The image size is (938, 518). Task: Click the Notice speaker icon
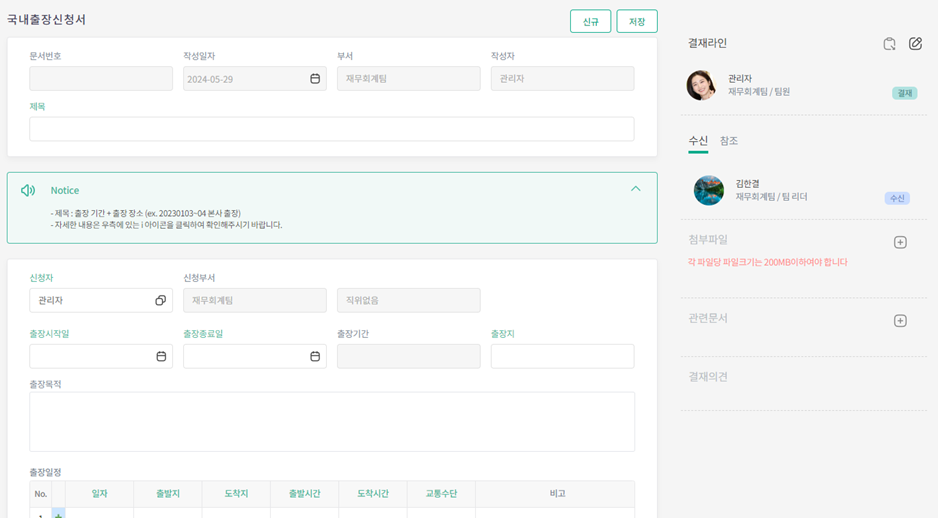click(x=28, y=190)
